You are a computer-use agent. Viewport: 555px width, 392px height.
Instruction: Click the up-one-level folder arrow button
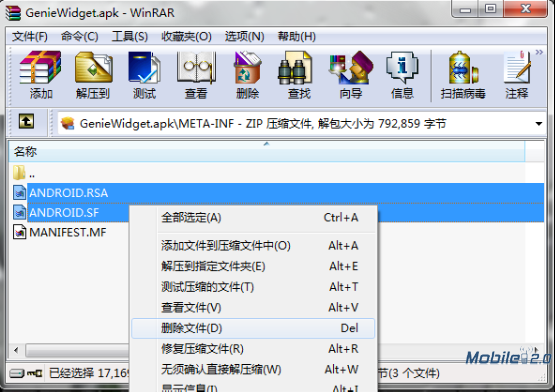(27, 121)
